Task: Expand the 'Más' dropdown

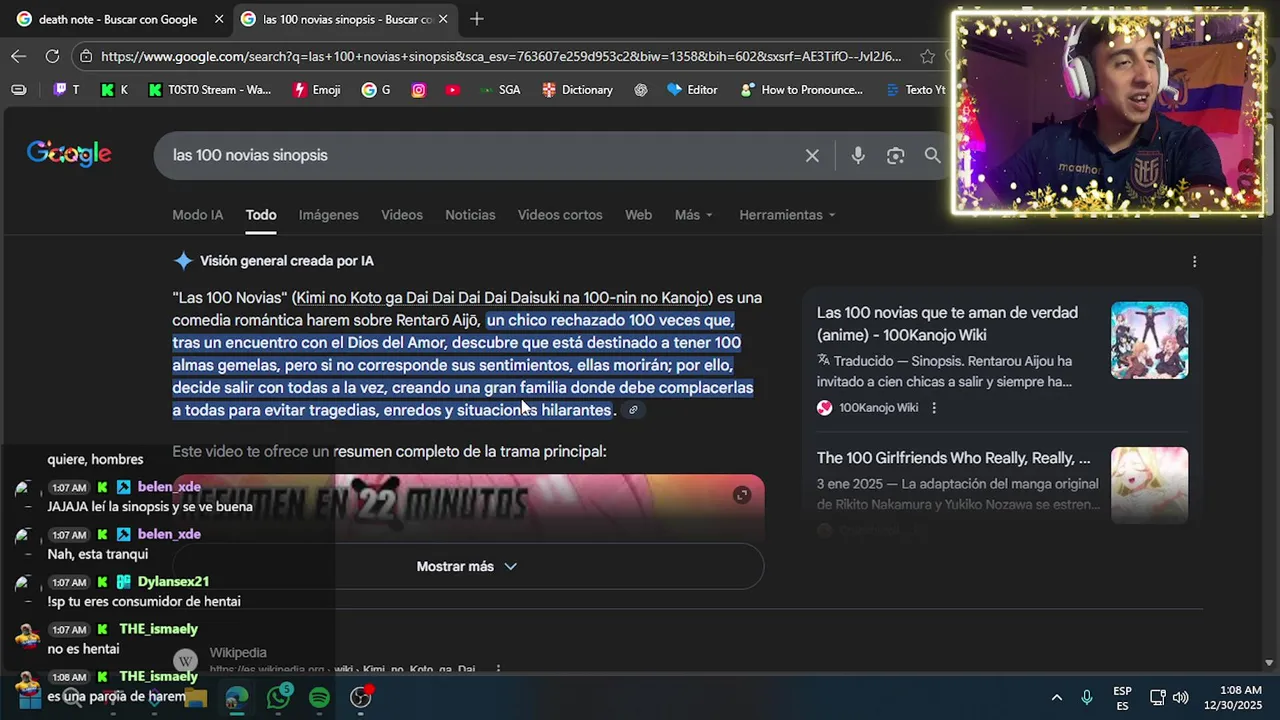Action: point(694,215)
